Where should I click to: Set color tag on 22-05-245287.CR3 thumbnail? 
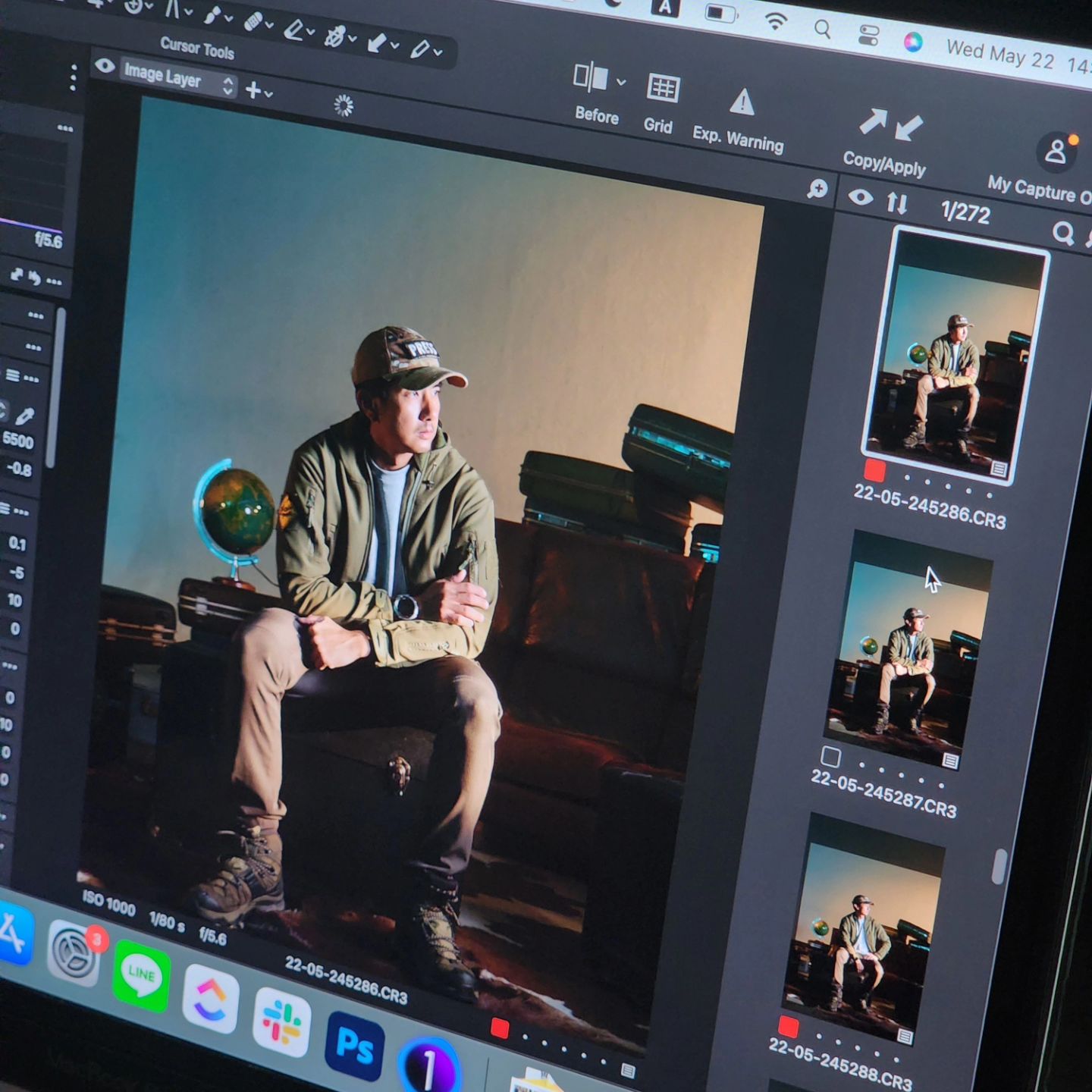[x=830, y=757]
